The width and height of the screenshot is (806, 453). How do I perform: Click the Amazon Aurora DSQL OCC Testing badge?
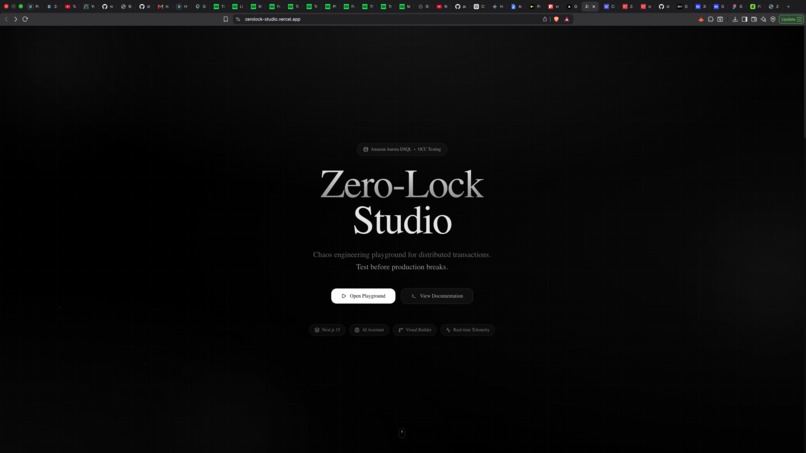tap(402, 149)
